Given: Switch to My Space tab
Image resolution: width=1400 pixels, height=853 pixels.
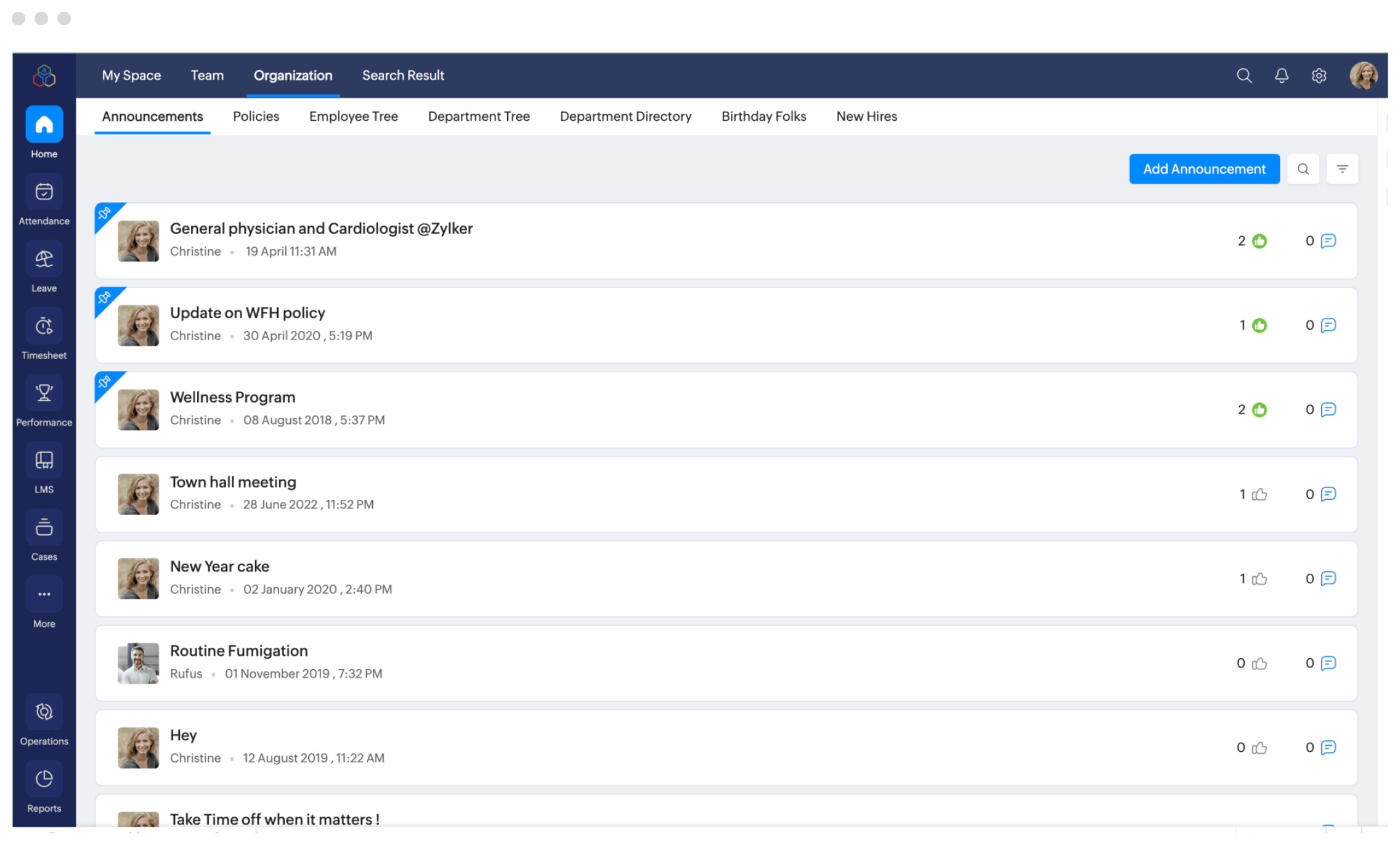Looking at the screenshot, I should [x=131, y=76].
